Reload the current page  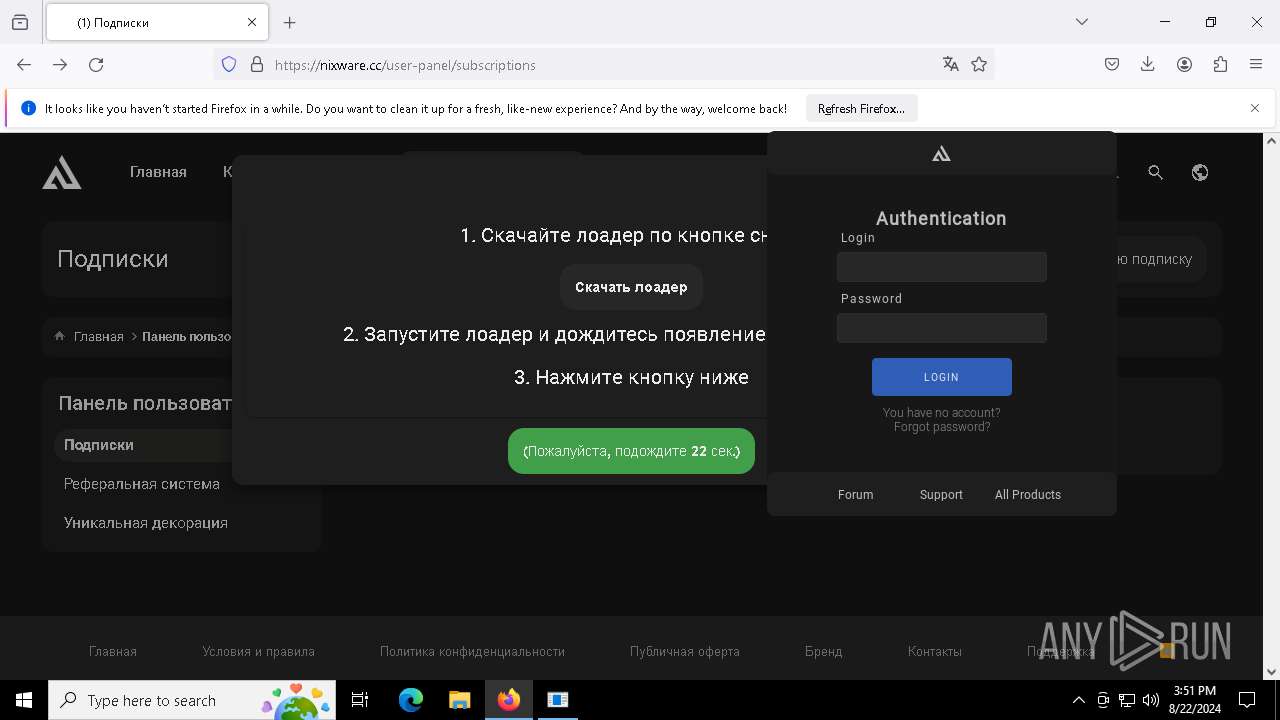(x=96, y=64)
